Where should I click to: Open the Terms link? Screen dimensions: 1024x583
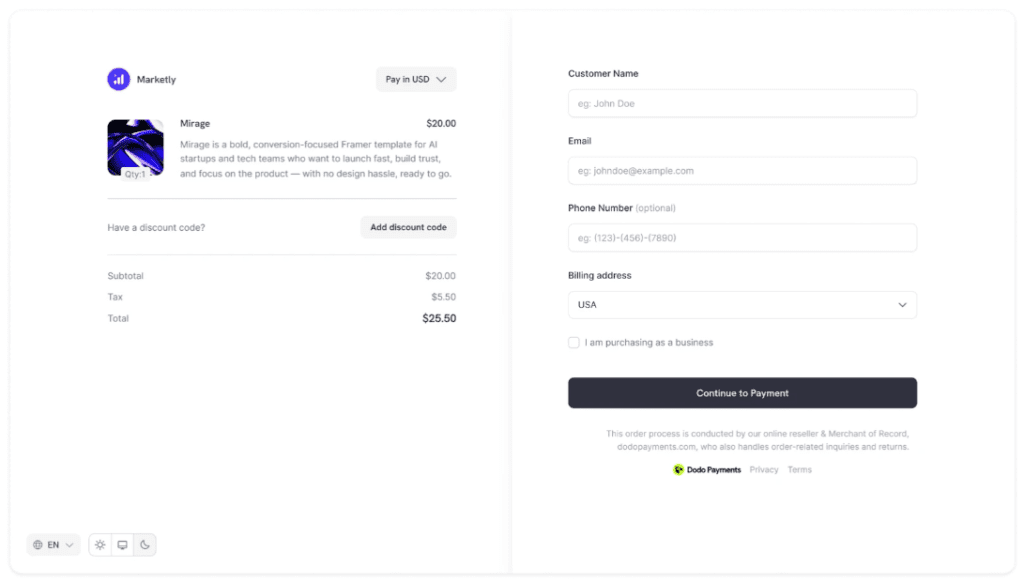click(800, 470)
